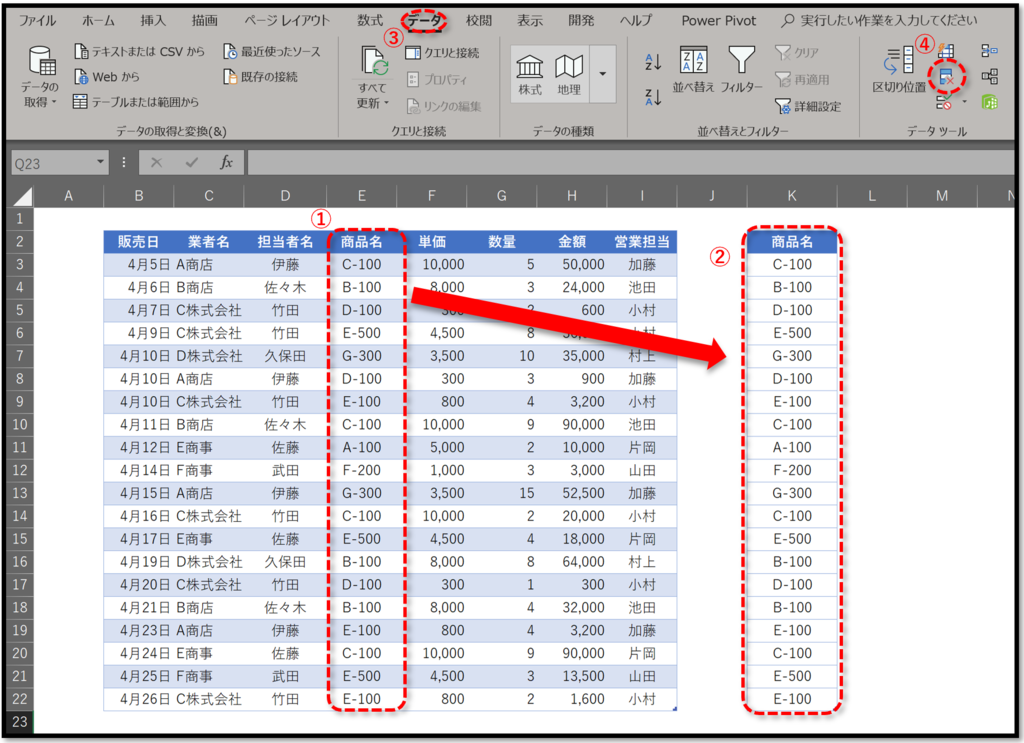
Task: Select the Stocks (株式) data type
Action: (528, 68)
